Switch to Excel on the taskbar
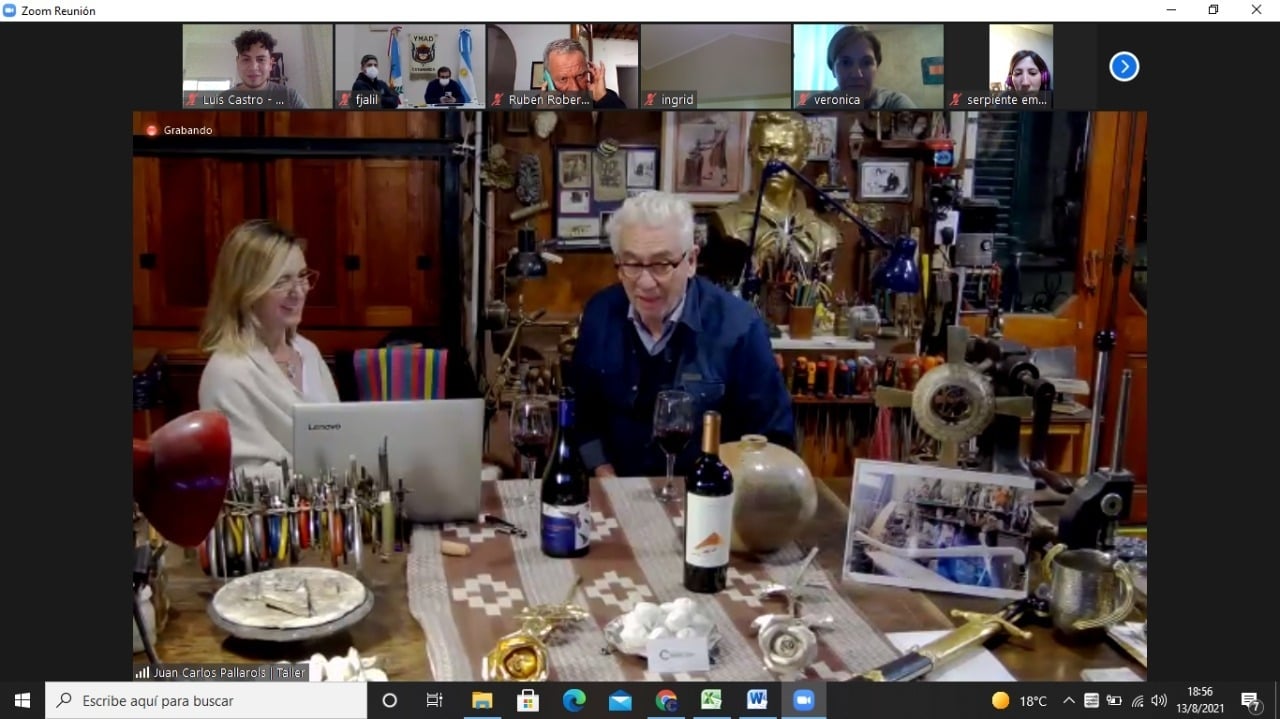This screenshot has width=1280, height=719. [x=711, y=700]
